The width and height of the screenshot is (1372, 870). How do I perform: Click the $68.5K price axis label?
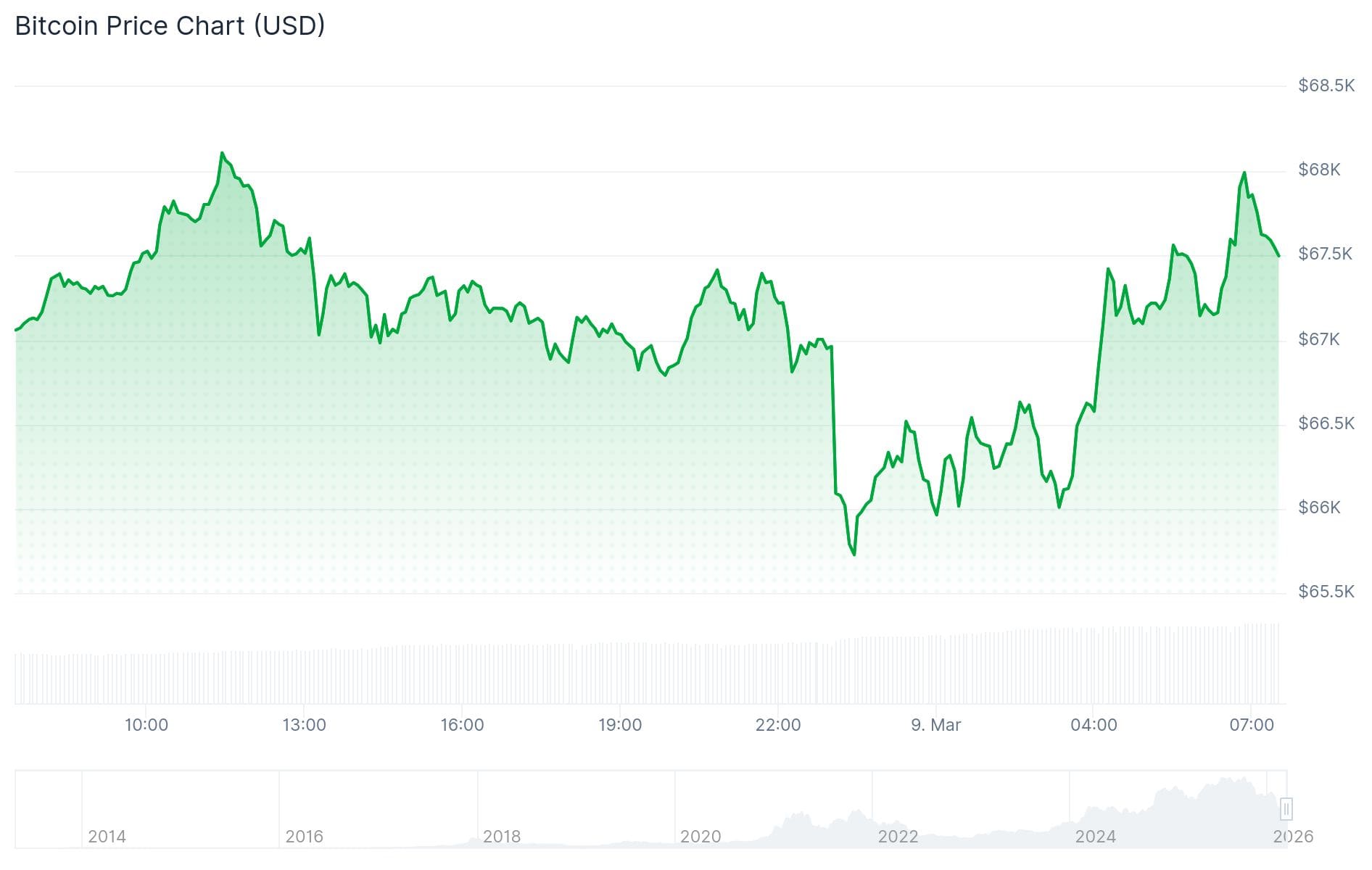tap(1326, 86)
